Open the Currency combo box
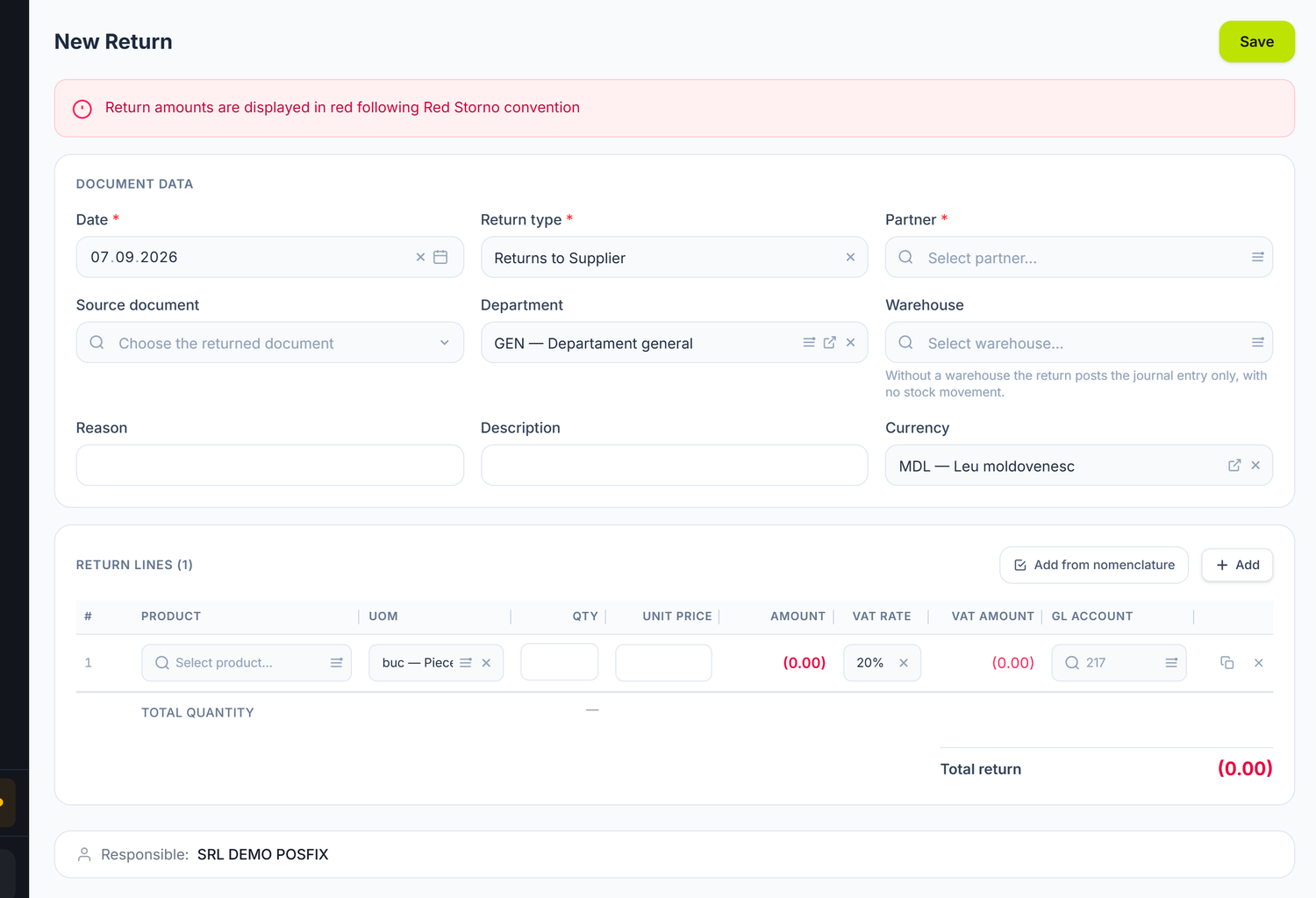This screenshot has height=898, width=1316. click(x=1079, y=465)
